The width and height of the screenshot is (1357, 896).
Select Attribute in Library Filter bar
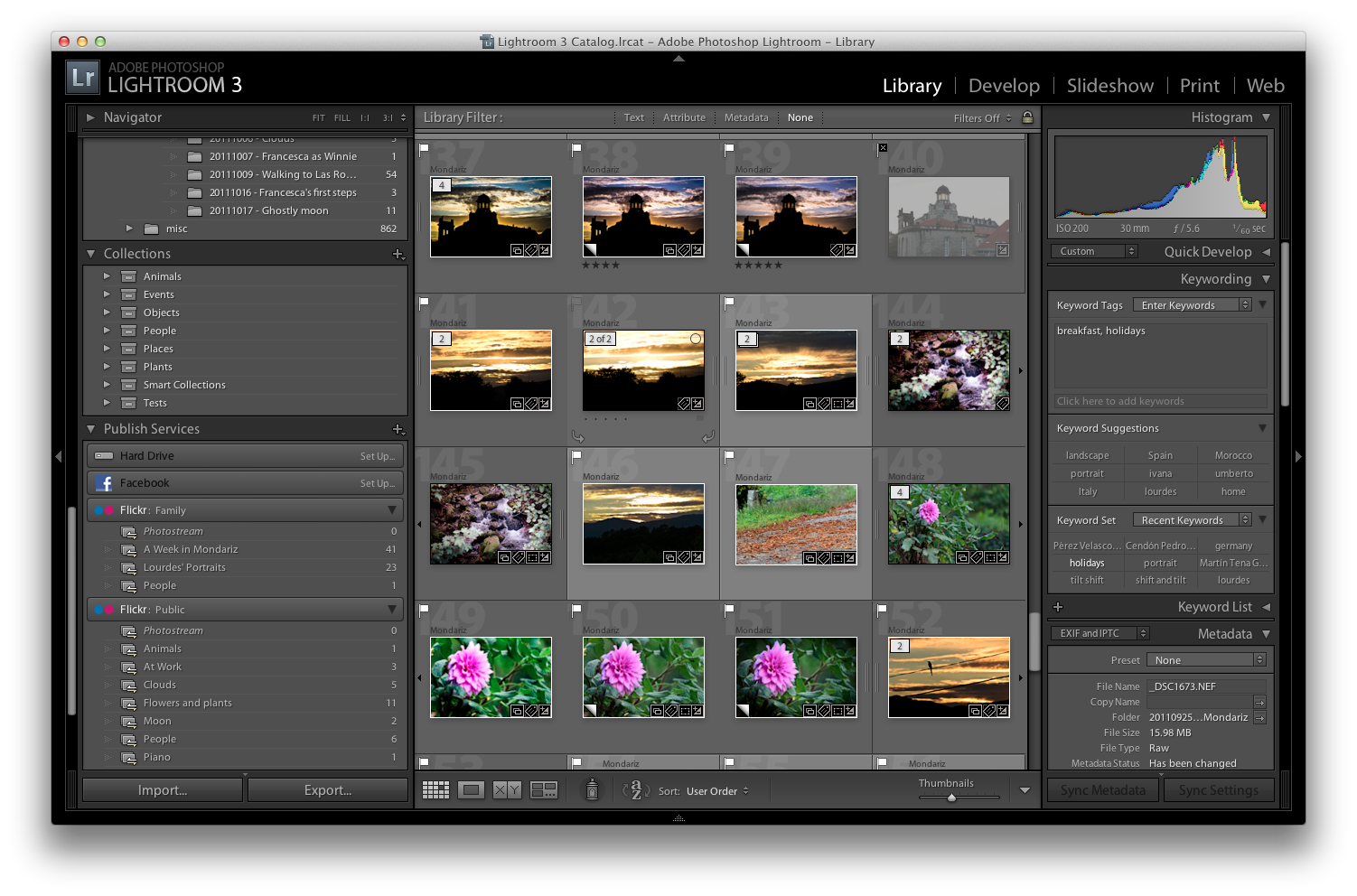click(x=684, y=117)
